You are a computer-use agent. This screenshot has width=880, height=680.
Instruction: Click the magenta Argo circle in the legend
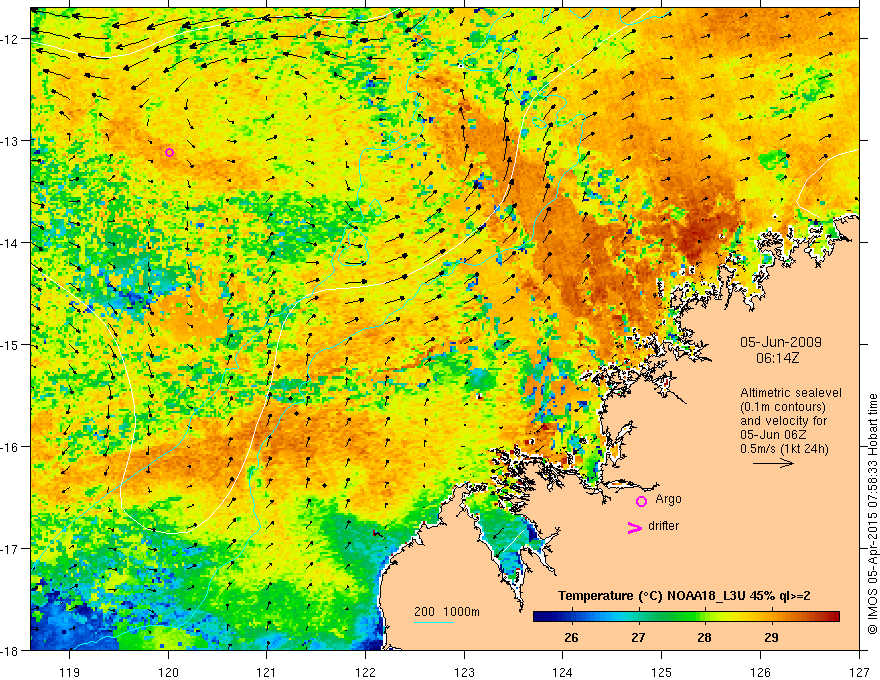tap(641, 501)
